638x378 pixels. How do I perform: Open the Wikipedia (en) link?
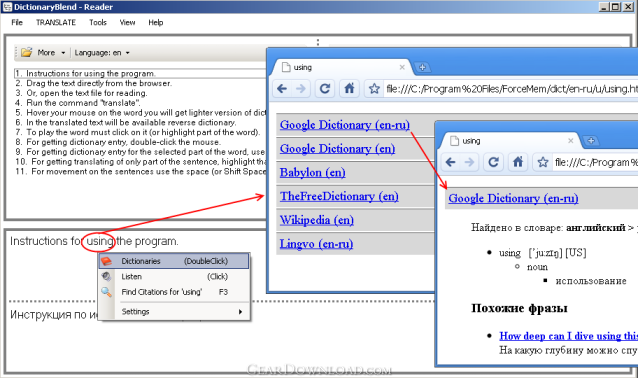pyautogui.click(x=317, y=220)
